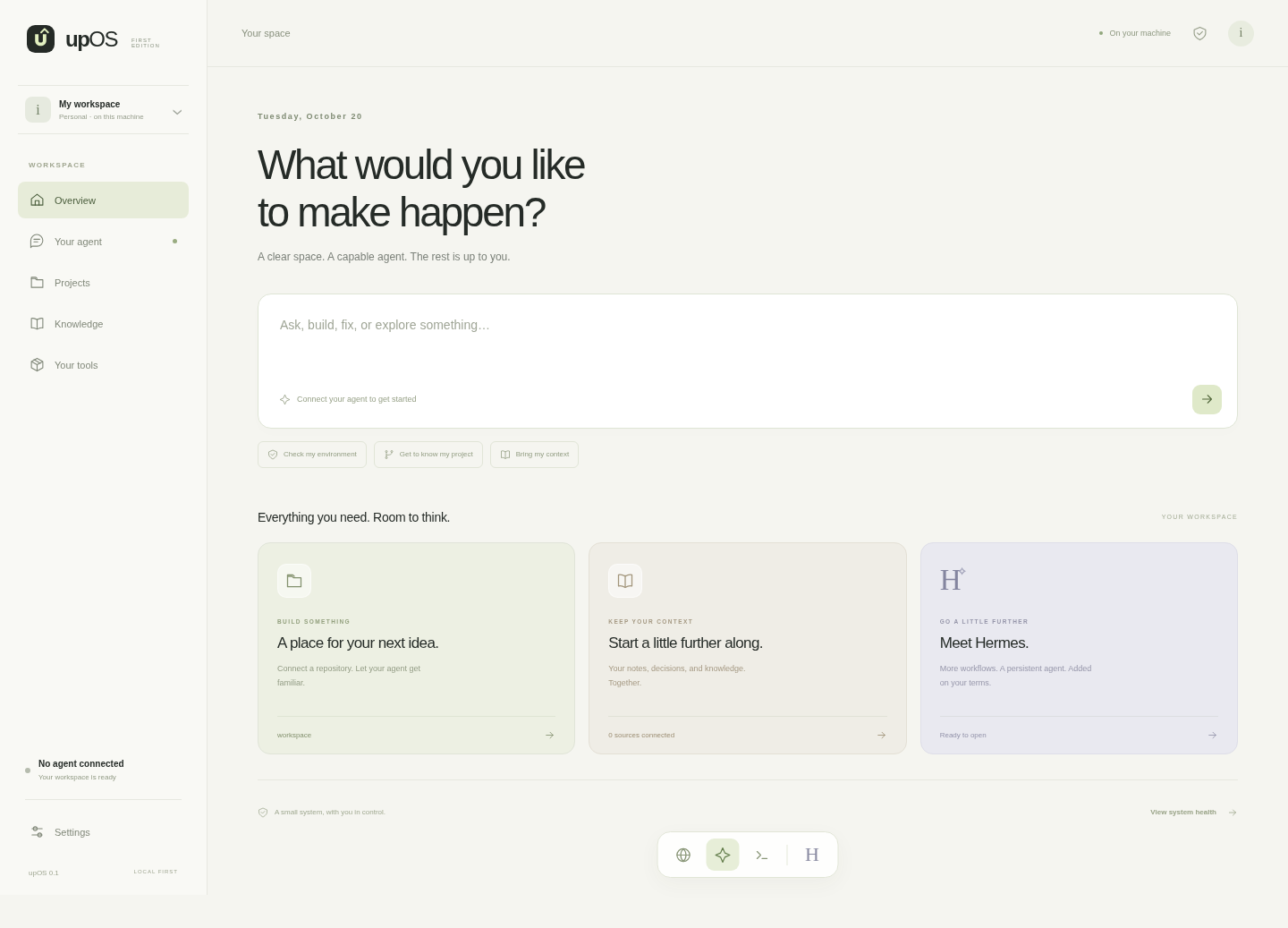Image resolution: width=1288 pixels, height=928 pixels.
Task: Open Settings sliders icon in sidebar
Action: (37, 832)
